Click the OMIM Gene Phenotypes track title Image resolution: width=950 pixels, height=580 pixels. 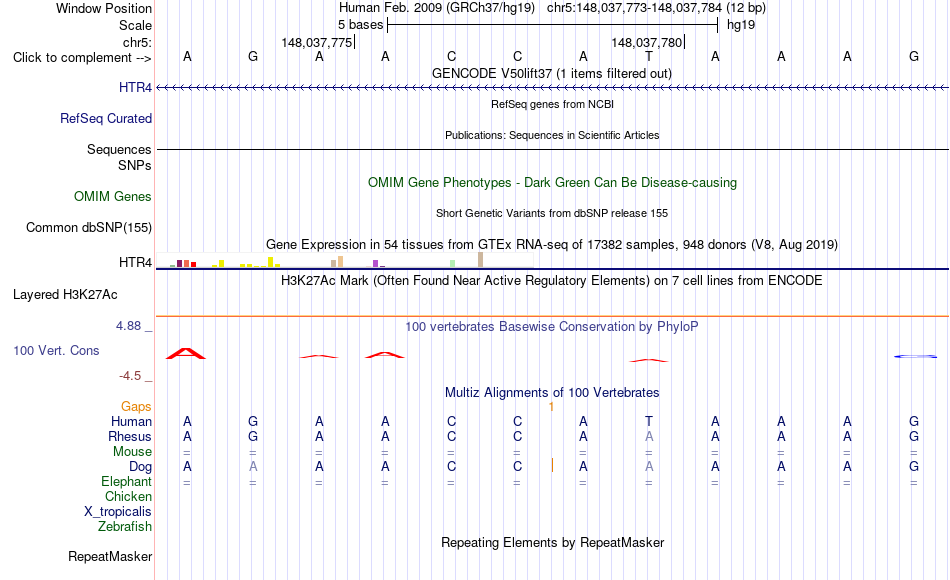(553, 182)
